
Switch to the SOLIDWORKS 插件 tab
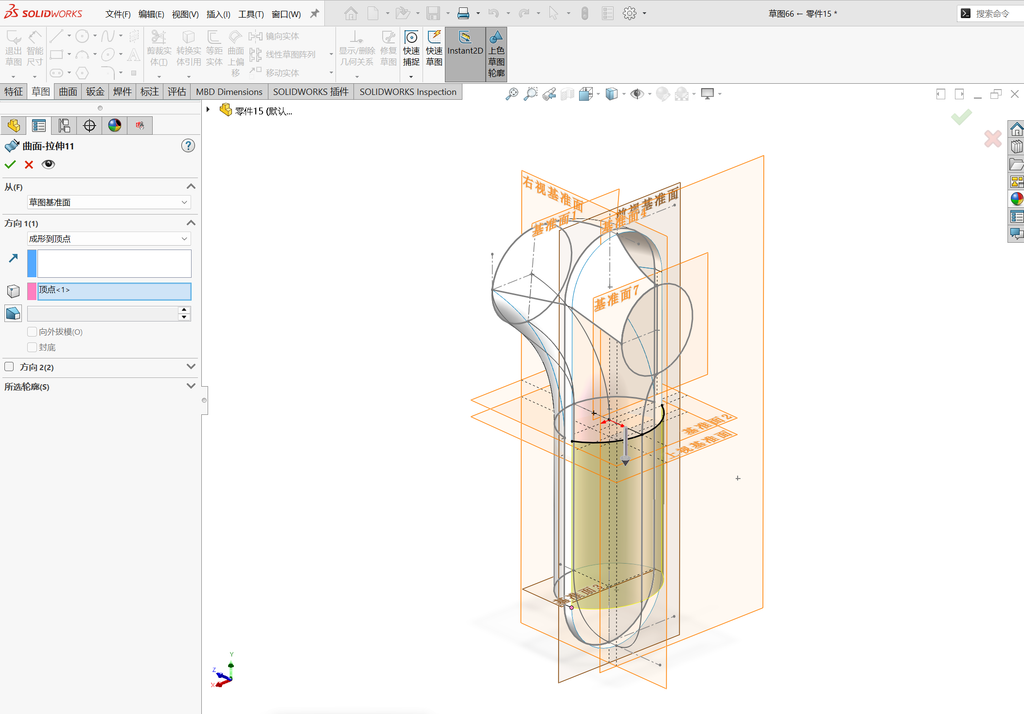click(310, 91)
